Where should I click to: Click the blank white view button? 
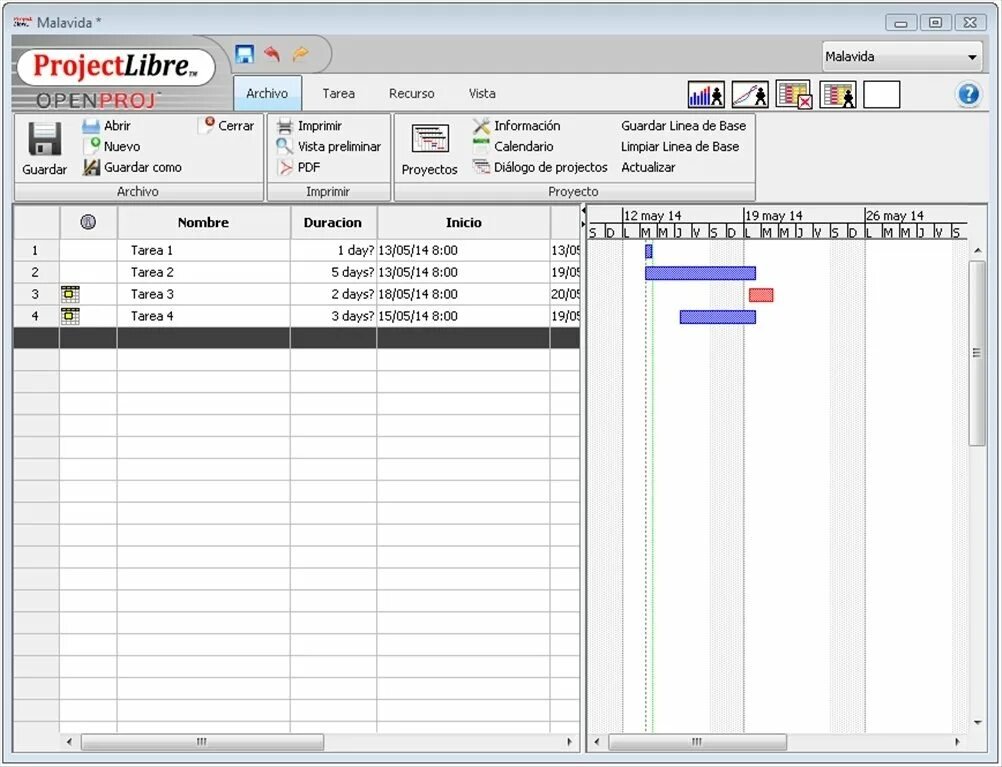[882, 95]
